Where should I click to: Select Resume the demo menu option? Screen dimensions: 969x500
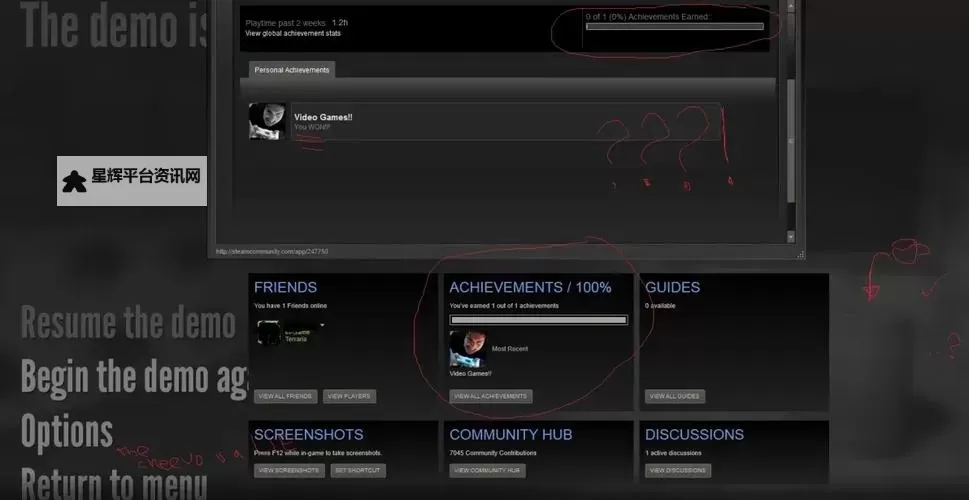128,324
